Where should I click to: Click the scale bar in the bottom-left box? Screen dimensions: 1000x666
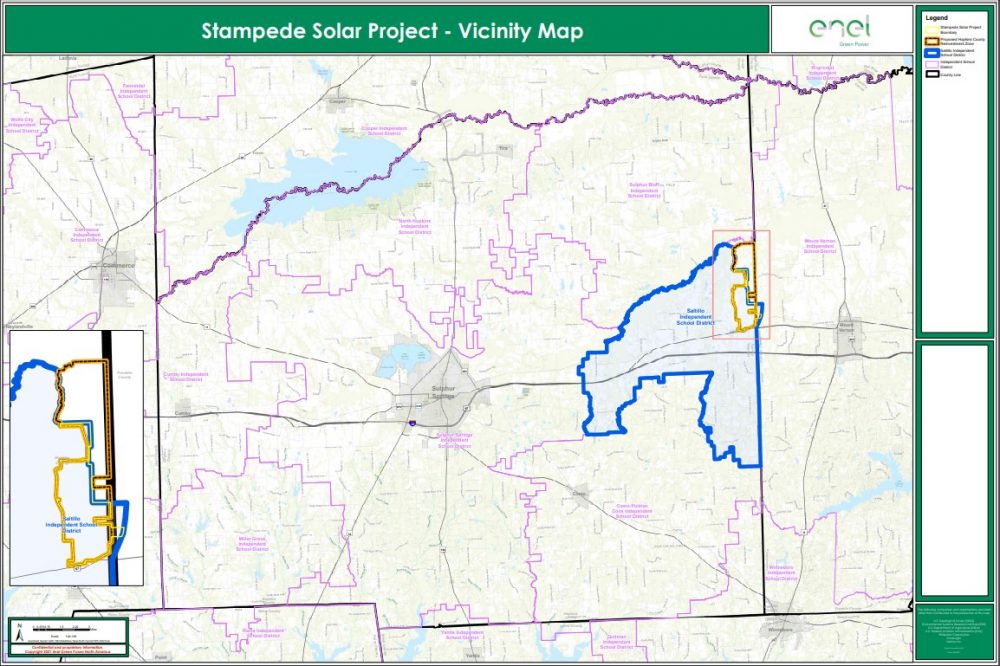pos(62,628)
